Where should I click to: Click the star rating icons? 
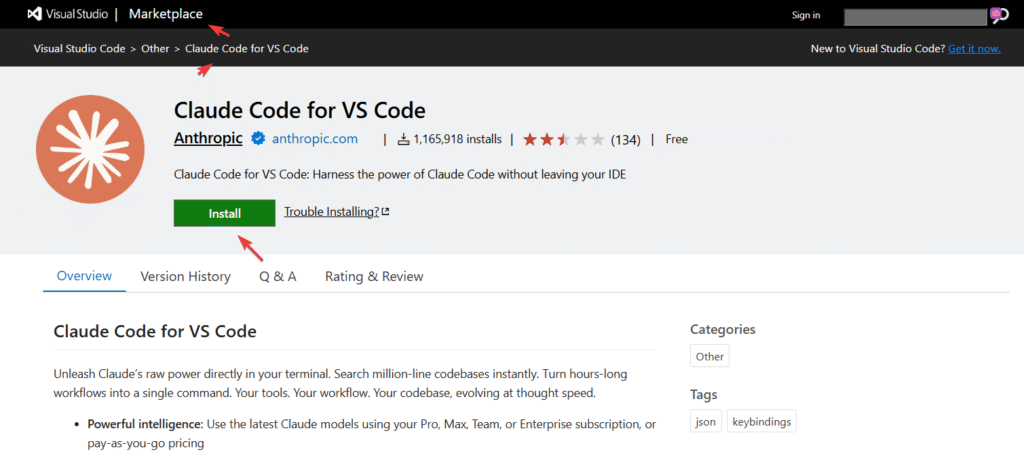click(x=565, y=139)
